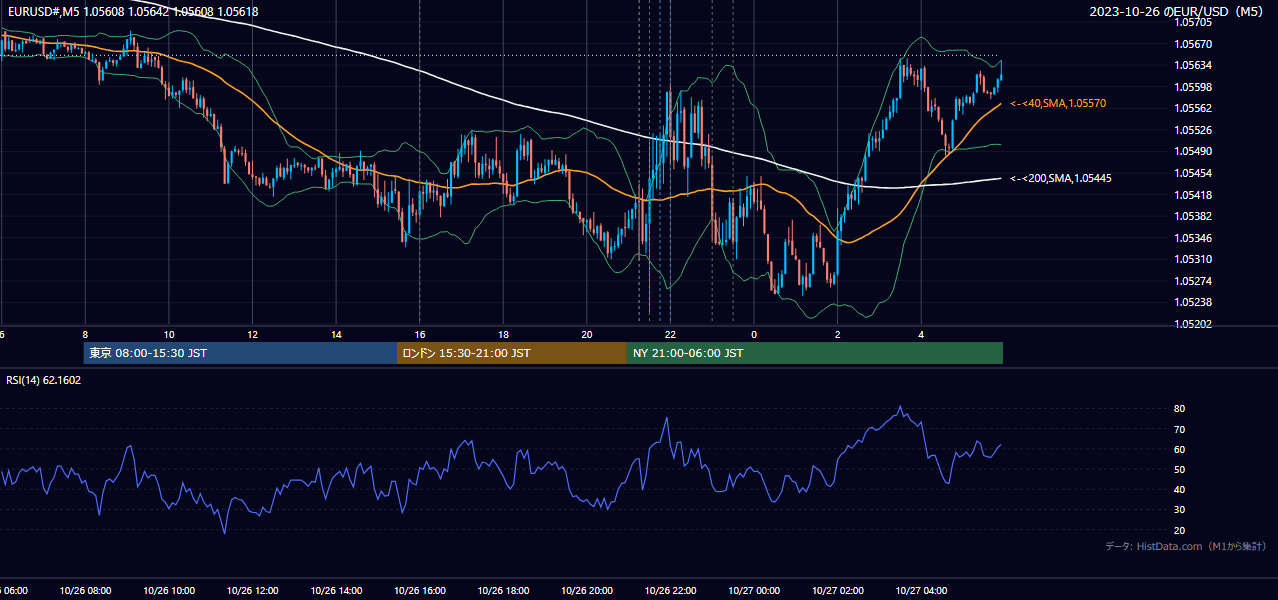Click the 10/26 18:00 date axis label

pos(503,591)
